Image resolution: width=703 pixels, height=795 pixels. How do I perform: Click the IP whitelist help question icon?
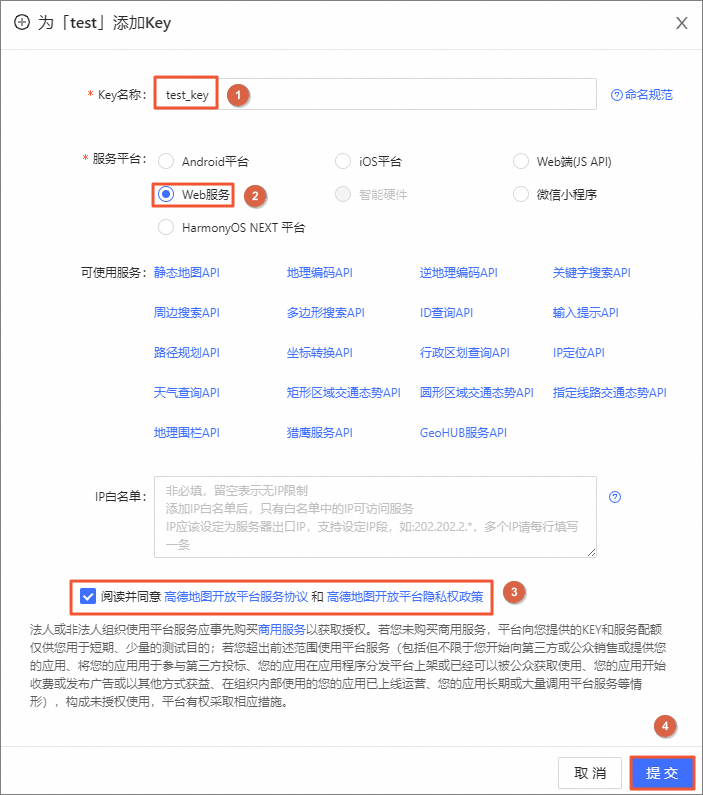615,497
